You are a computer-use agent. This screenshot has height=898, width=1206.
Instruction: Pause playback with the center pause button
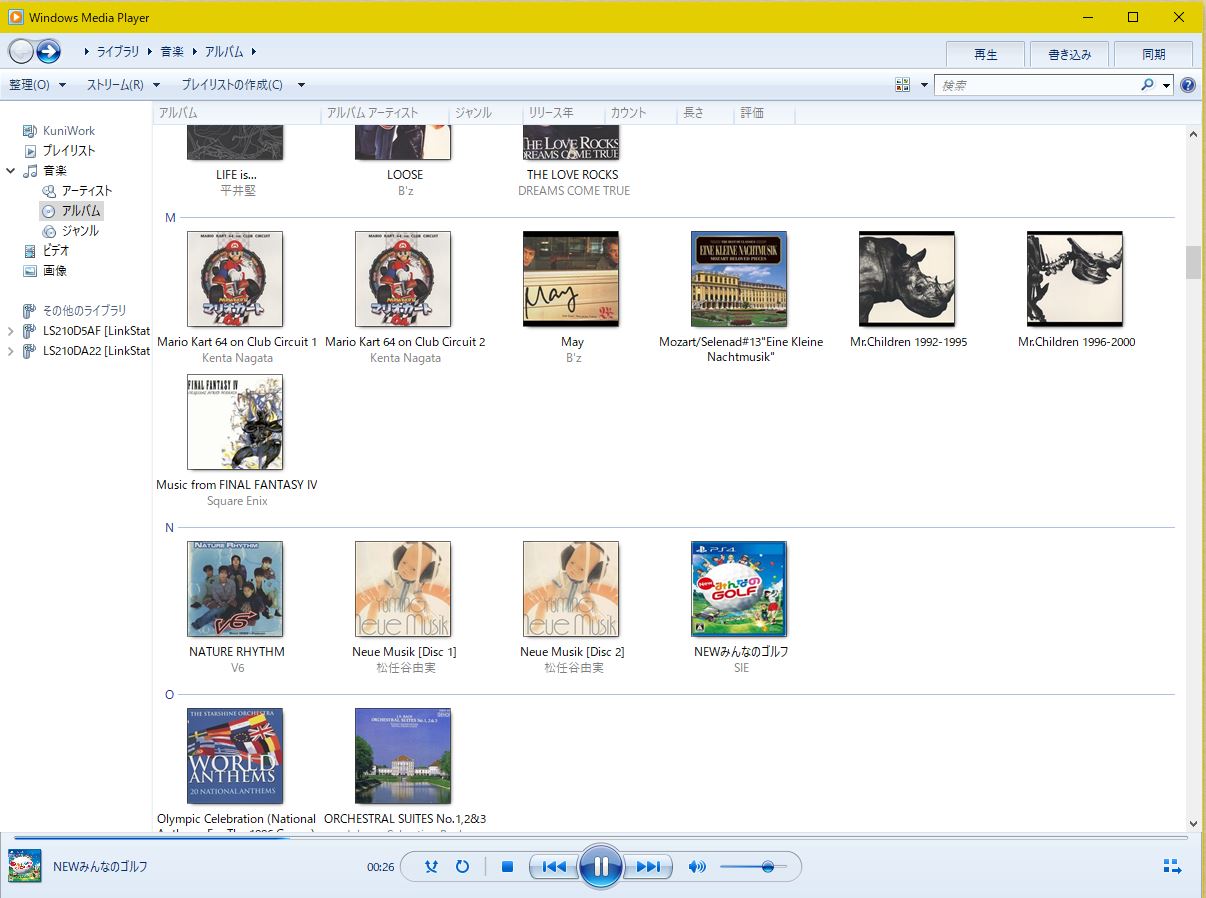click(600, 867)
